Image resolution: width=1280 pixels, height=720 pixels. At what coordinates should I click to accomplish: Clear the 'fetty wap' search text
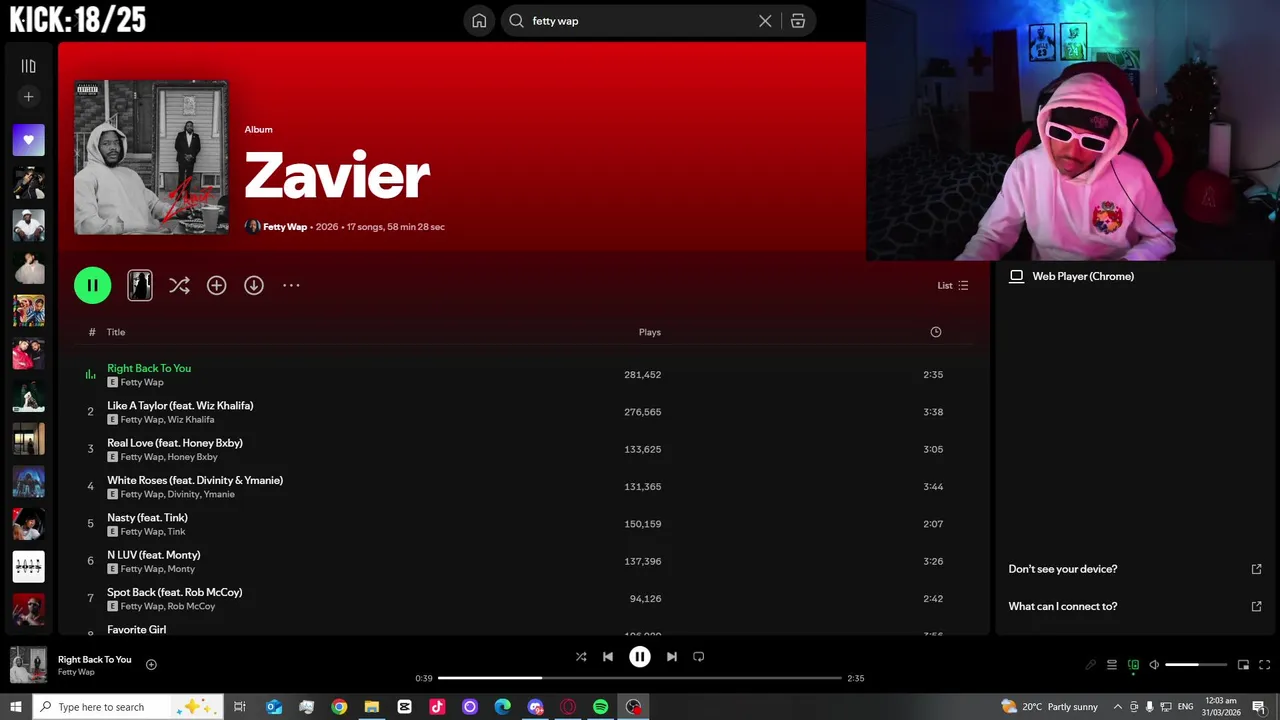(765, 21)
